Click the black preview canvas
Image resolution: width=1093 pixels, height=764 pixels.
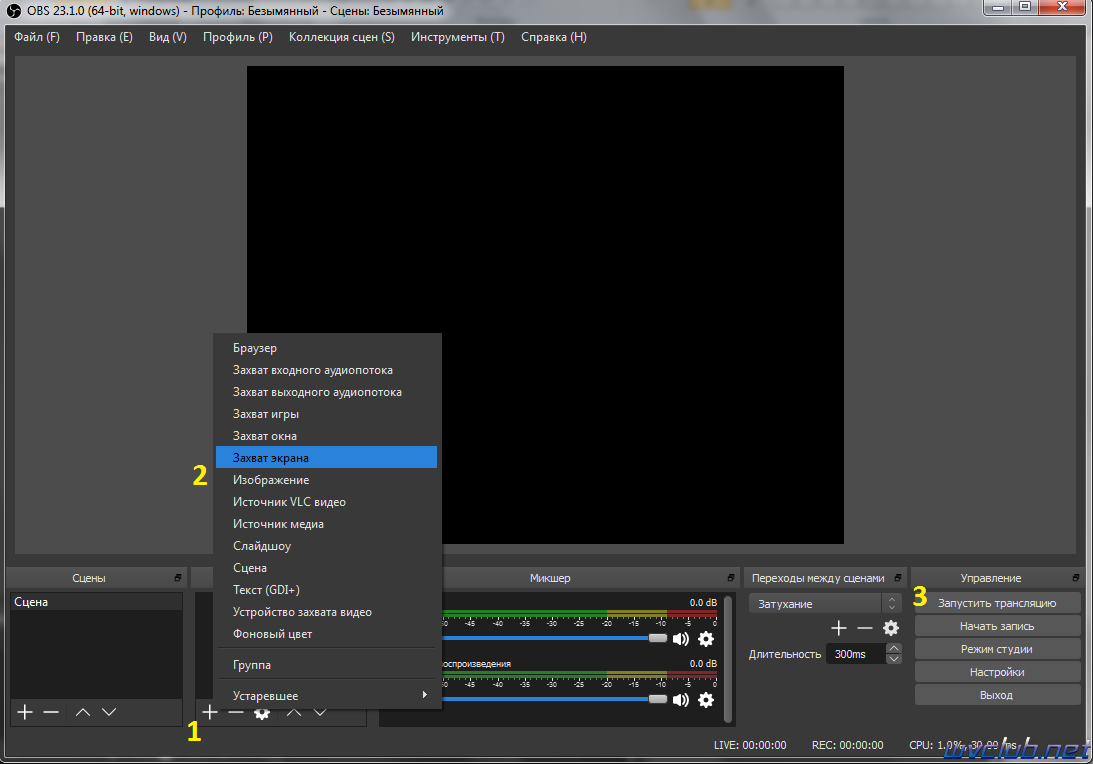point(545,305)
